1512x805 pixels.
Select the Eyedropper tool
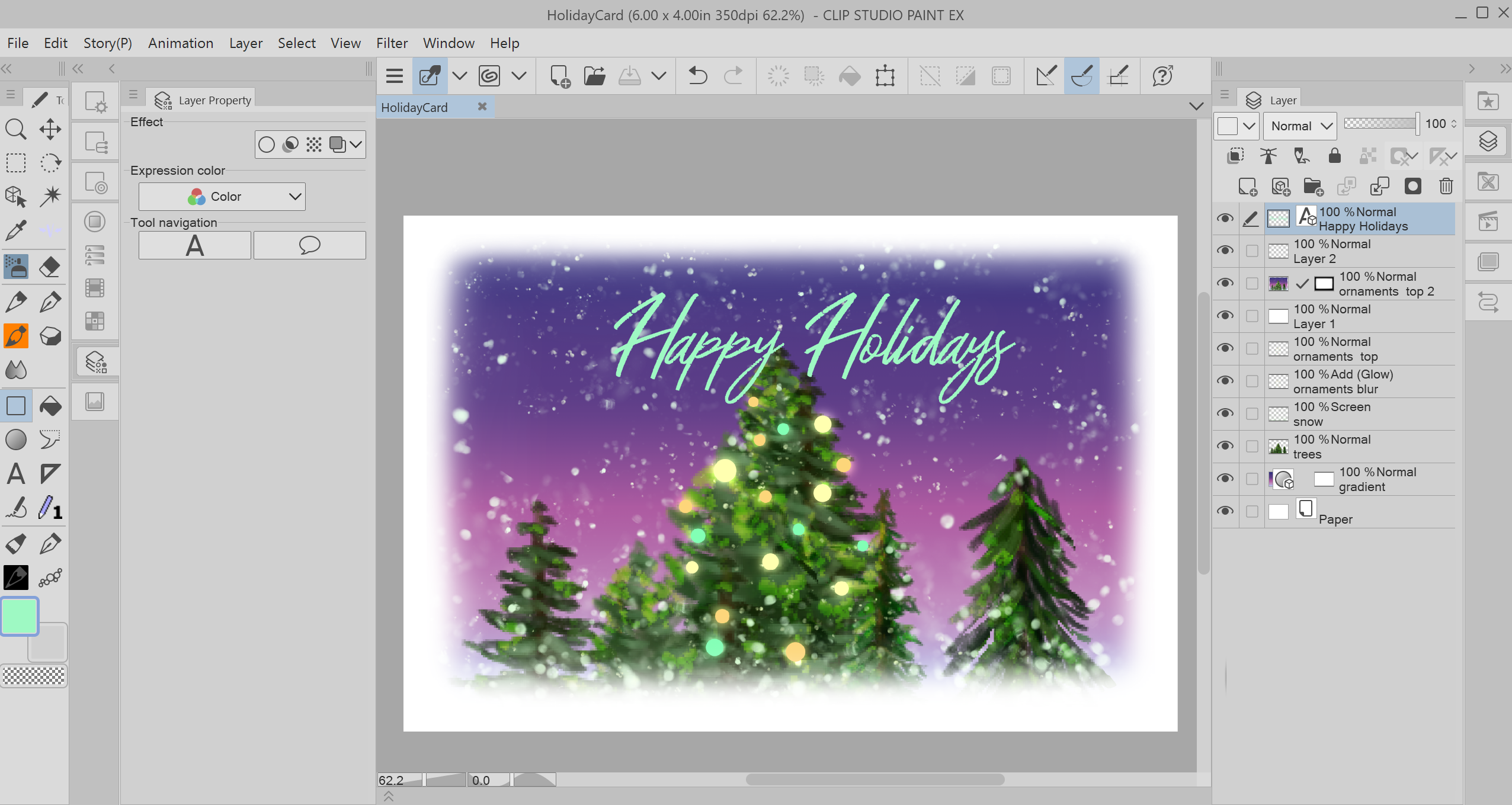point(16,230)
